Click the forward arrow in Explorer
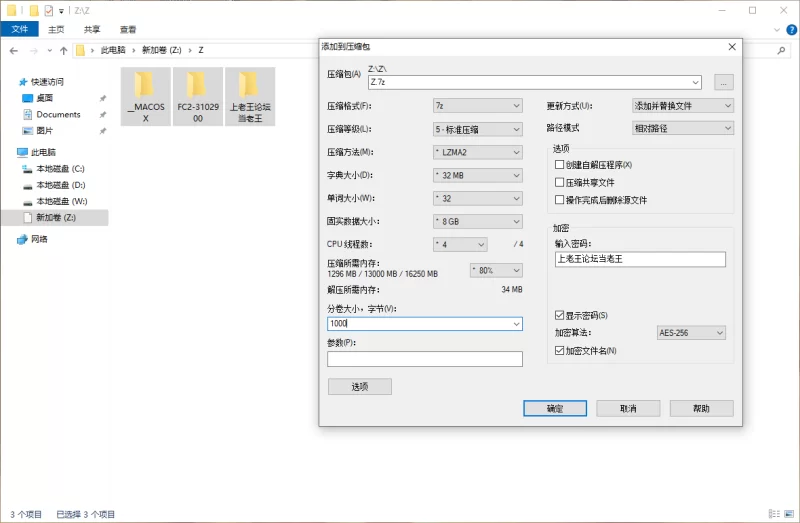Screen dimensions: 800x523 [x=34, y=51]
